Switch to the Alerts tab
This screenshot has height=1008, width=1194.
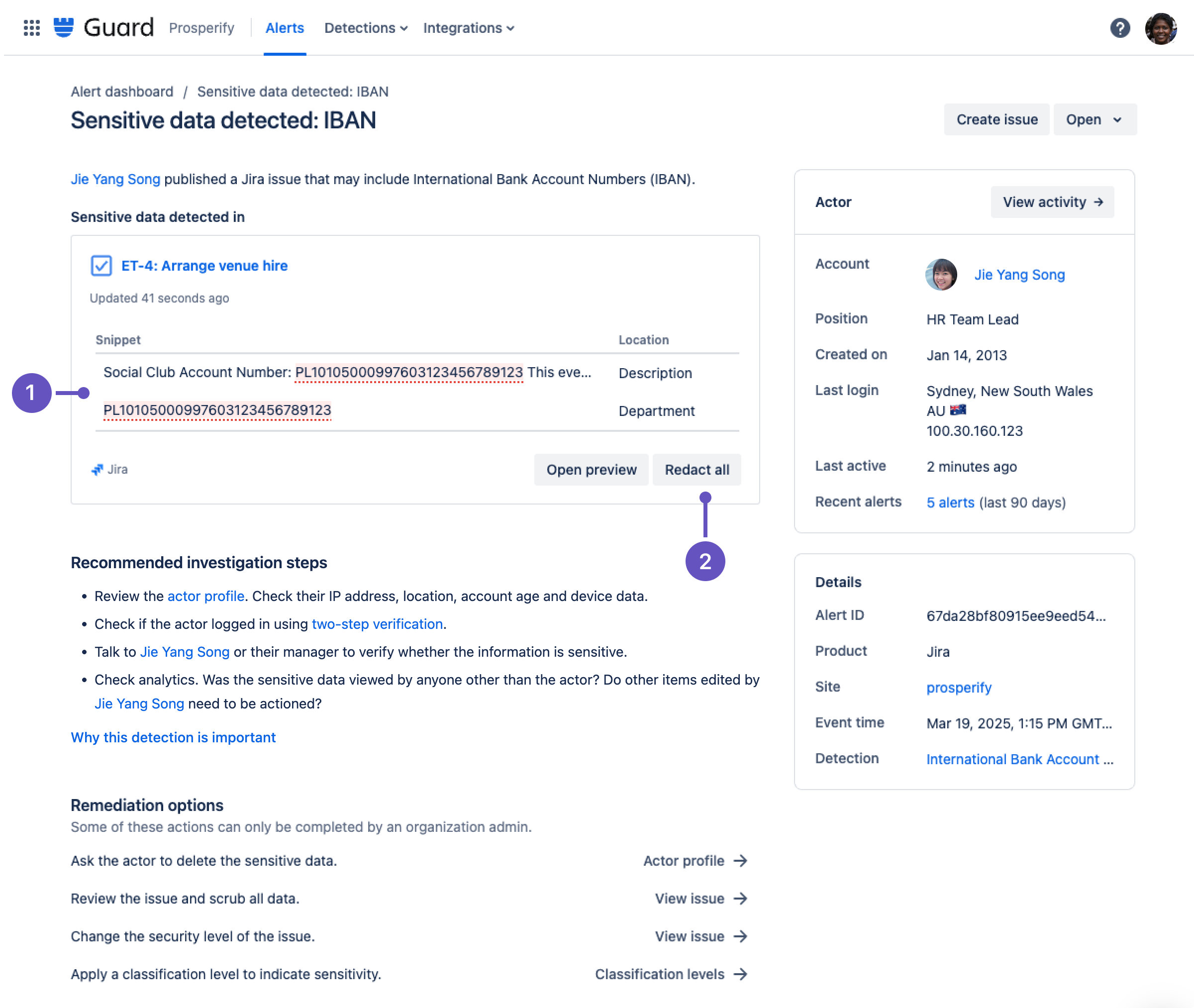pos(285,28)
